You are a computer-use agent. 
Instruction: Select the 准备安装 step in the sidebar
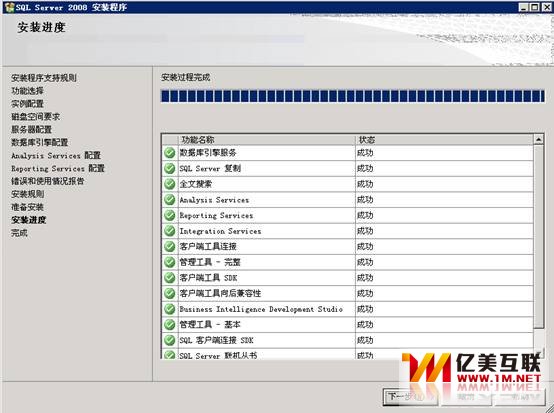(27, 207)
